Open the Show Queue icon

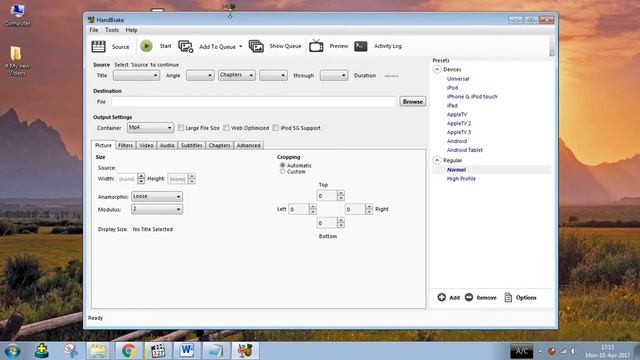coord(256,46)
